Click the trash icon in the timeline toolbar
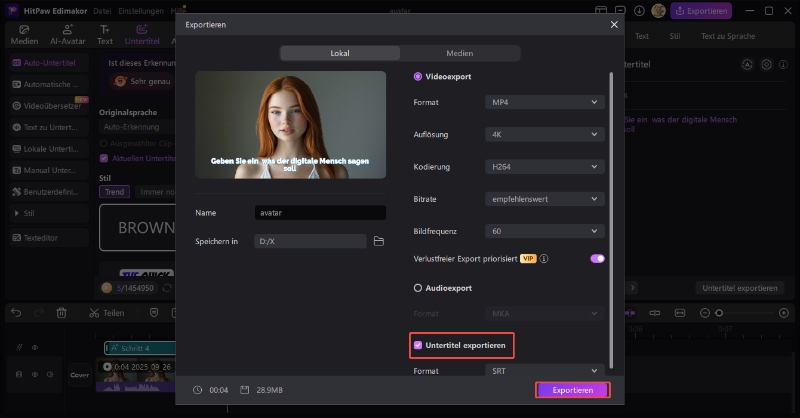800x418 pixels. 61,312
